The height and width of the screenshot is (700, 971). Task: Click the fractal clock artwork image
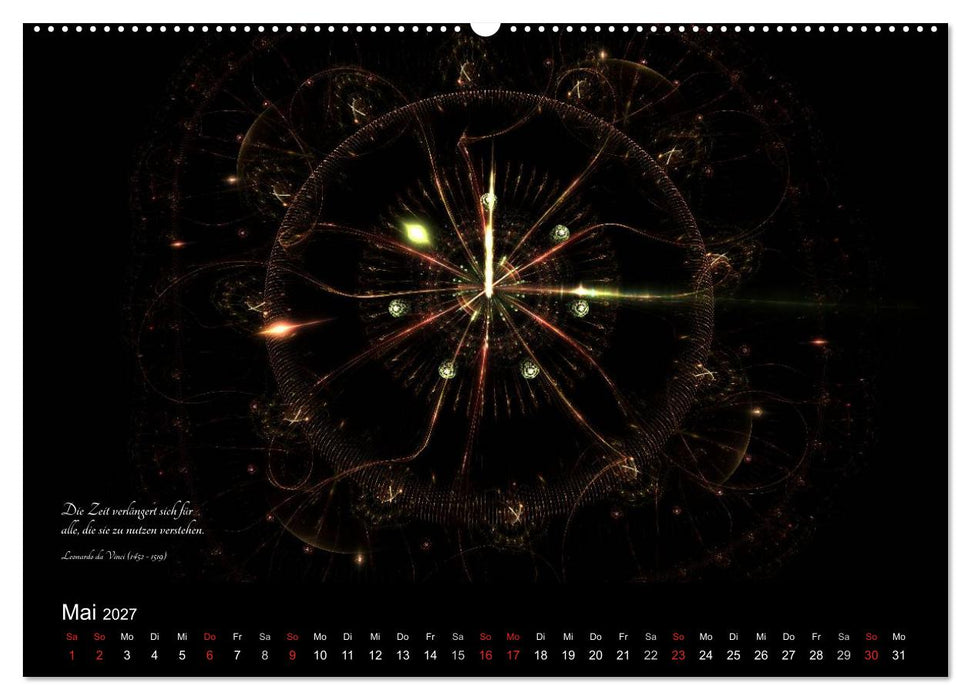click(x=486, y=304)
